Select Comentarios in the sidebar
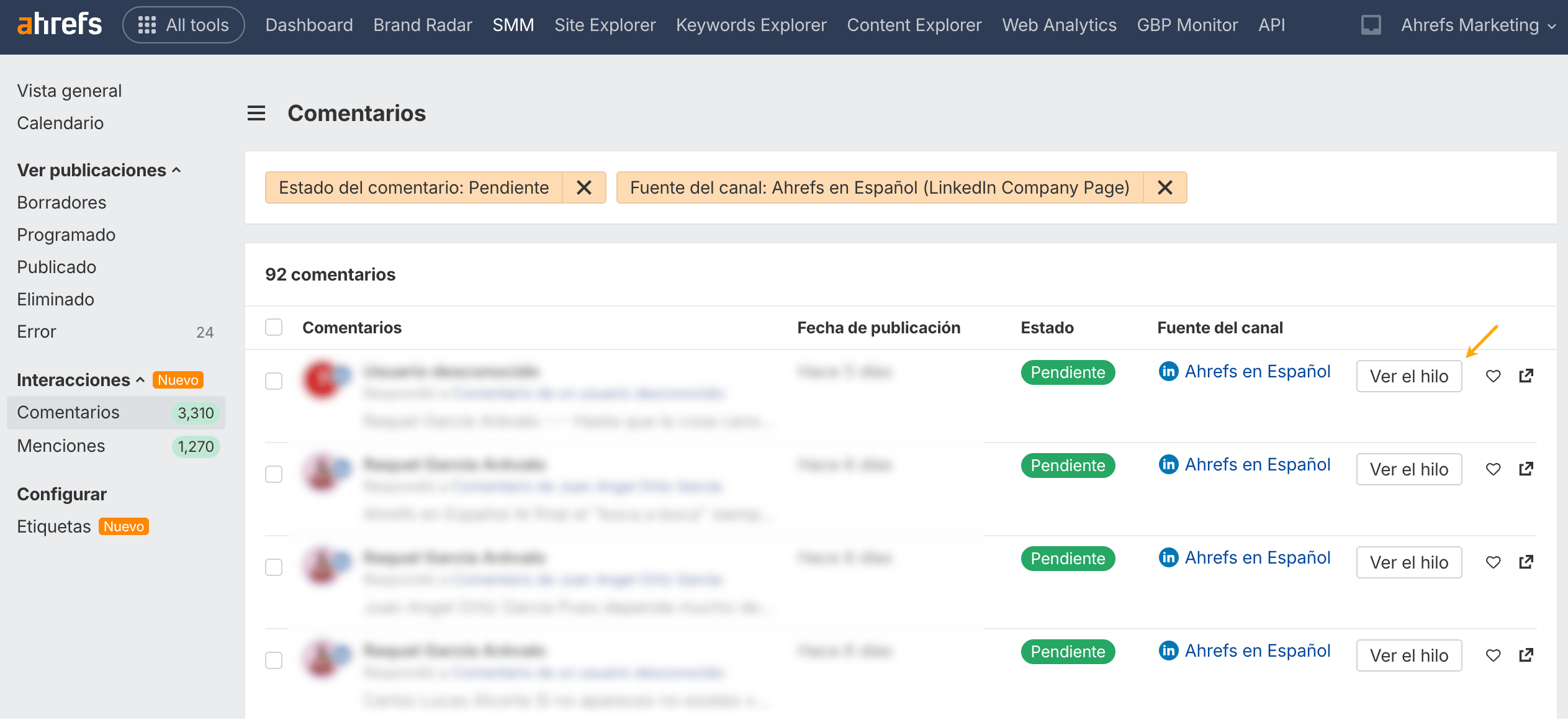 coord(116,412)
